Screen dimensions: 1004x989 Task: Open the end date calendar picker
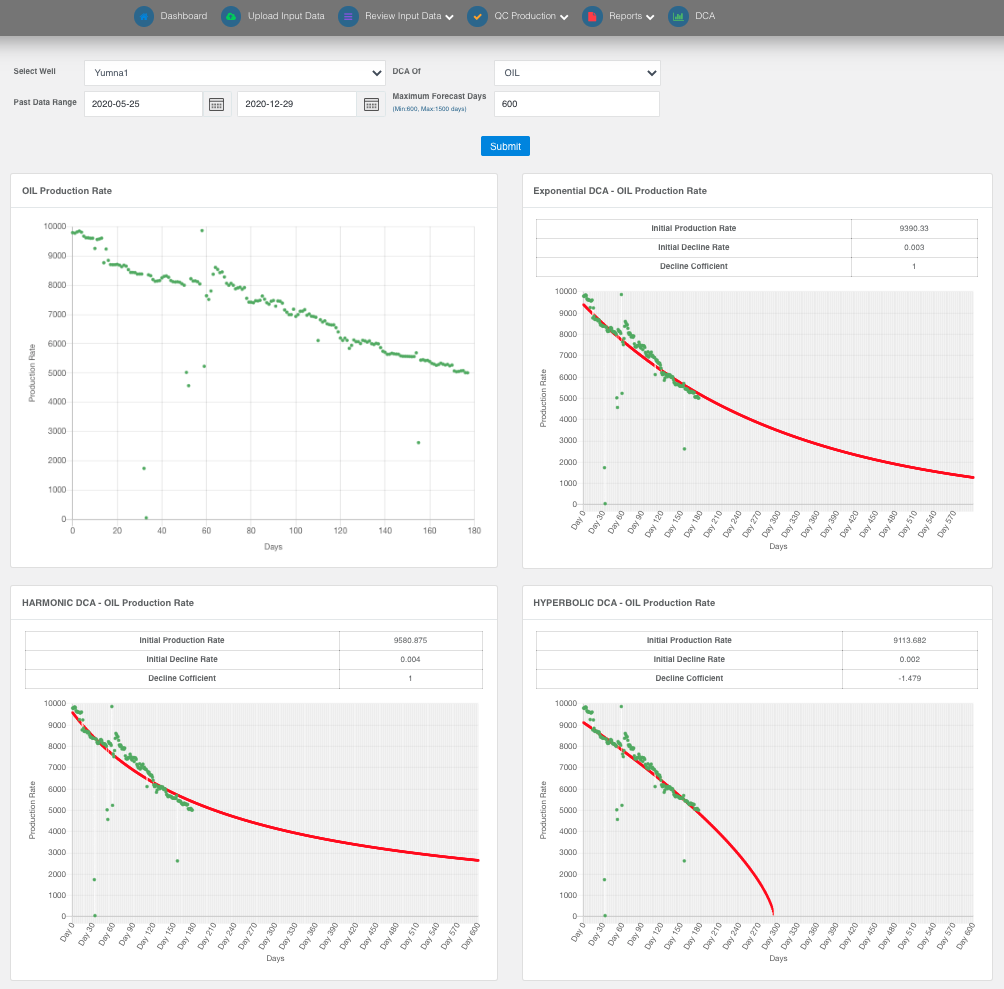point(371,104)
